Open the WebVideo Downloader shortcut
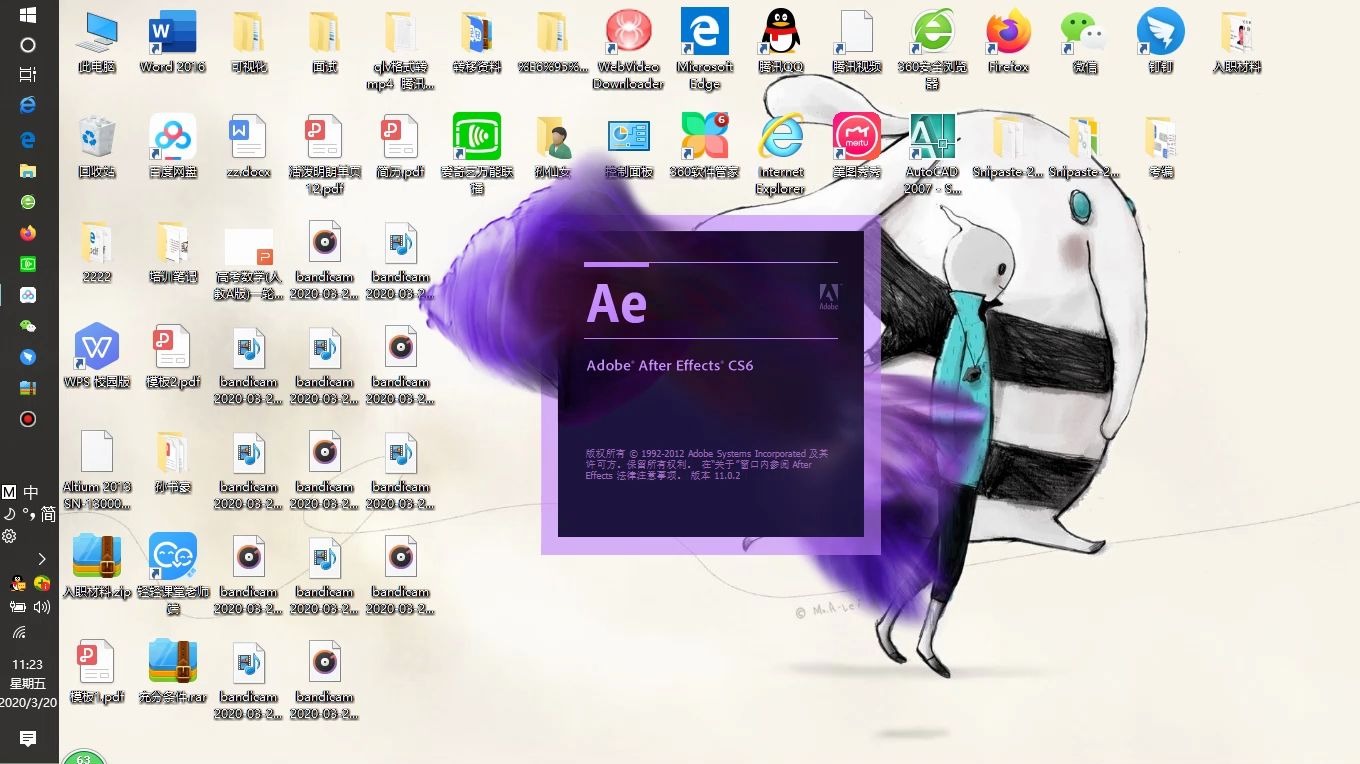Viewport: 1360px width, 764px height. point(628,50)
